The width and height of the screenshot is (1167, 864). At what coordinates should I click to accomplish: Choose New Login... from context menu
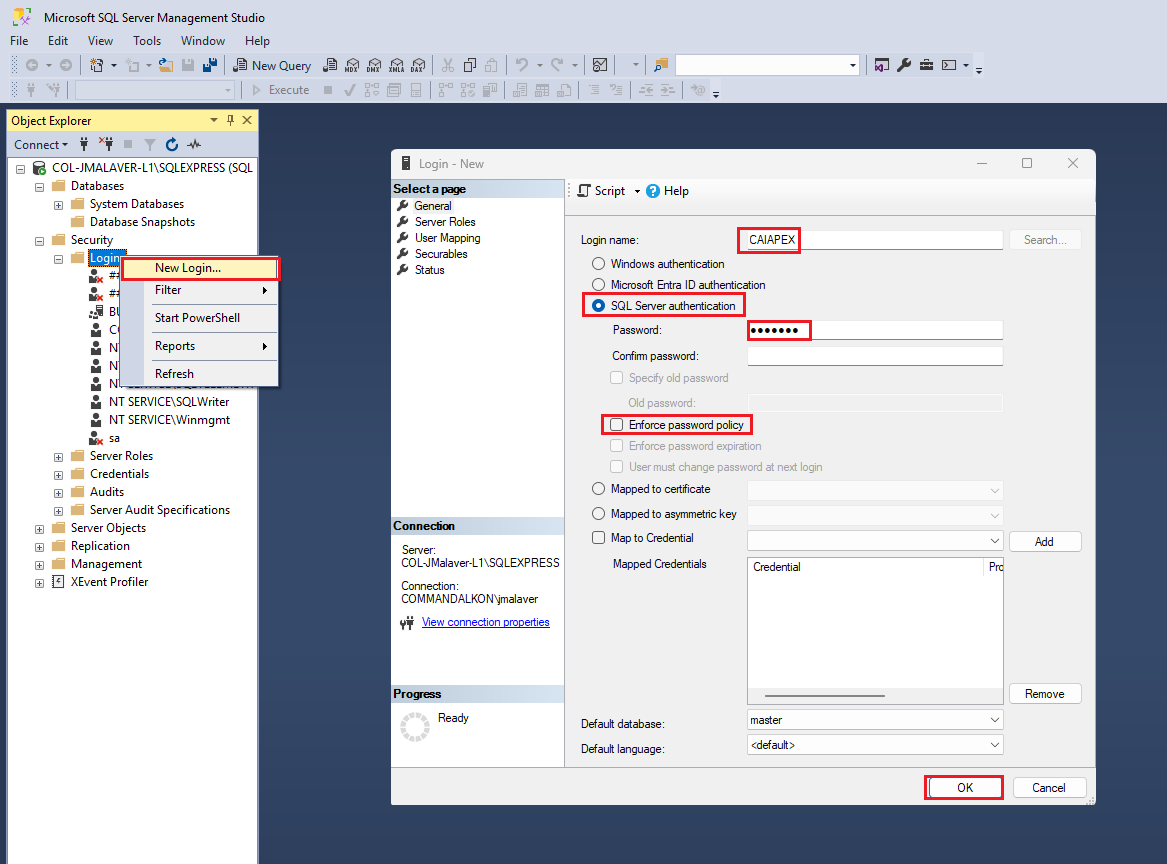(200, 269)
